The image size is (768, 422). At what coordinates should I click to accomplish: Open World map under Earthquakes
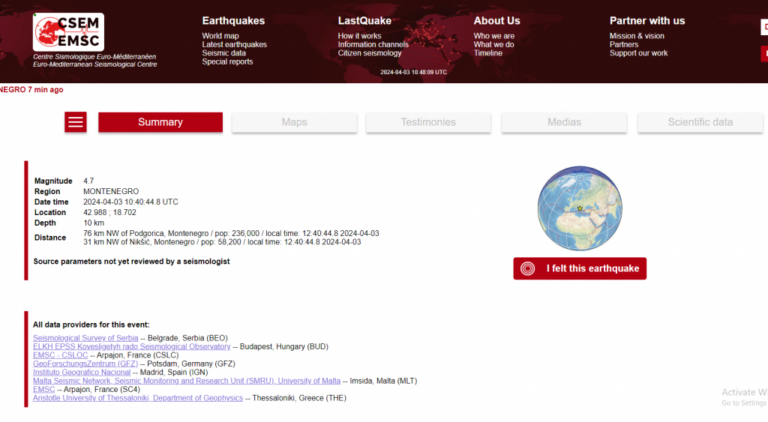point(220,36)
